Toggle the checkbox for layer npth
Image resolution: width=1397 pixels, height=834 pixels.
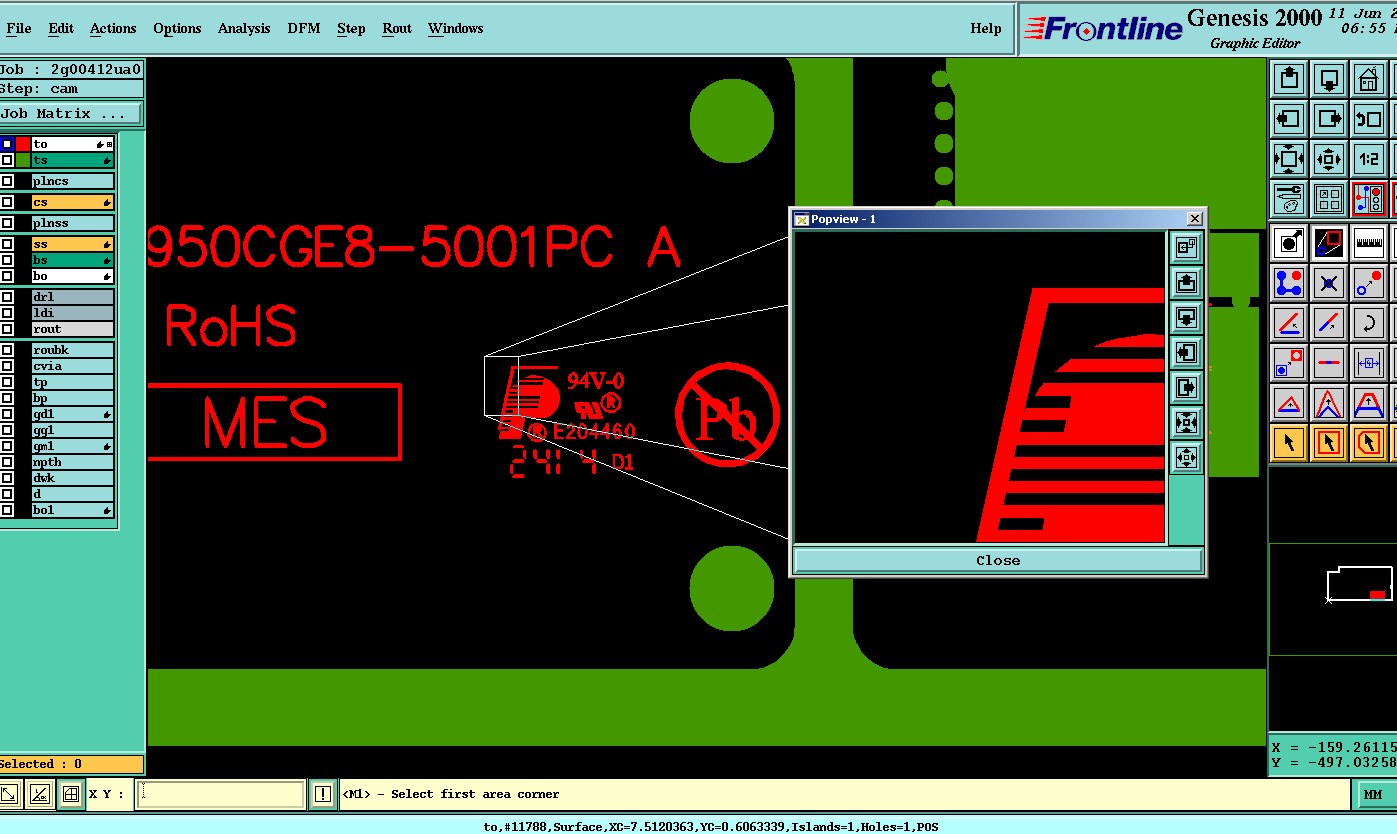pos(7,462)
